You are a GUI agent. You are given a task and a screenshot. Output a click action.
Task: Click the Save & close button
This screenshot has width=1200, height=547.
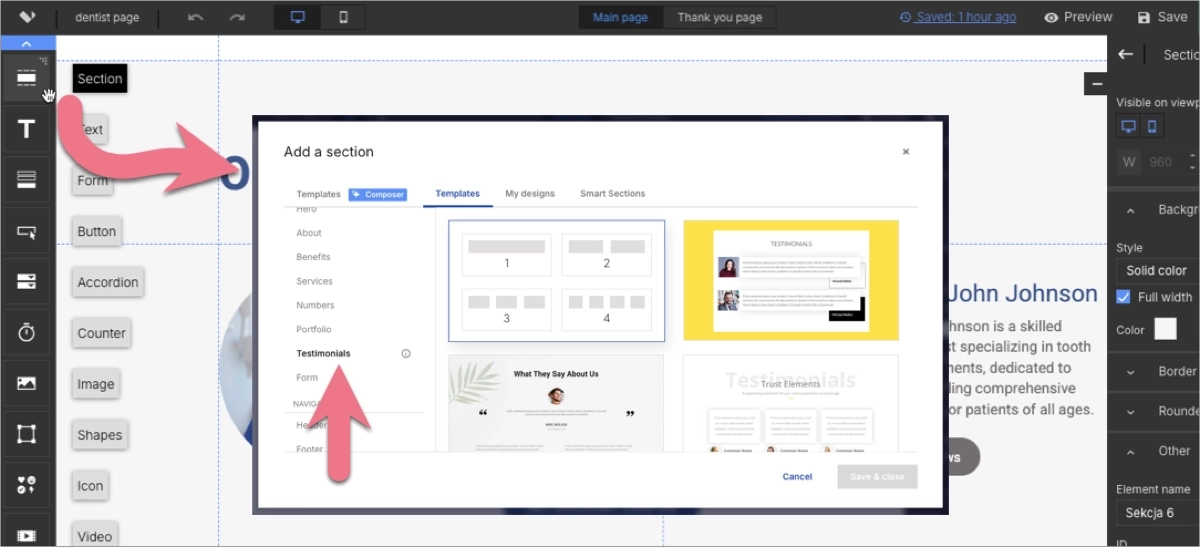(x=877, y=477)
